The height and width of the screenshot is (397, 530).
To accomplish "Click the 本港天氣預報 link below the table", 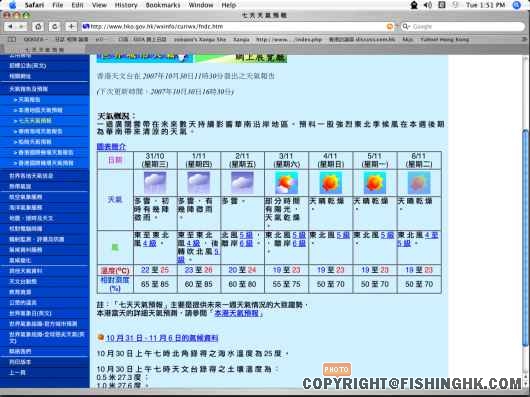I will tap(238, 313).
